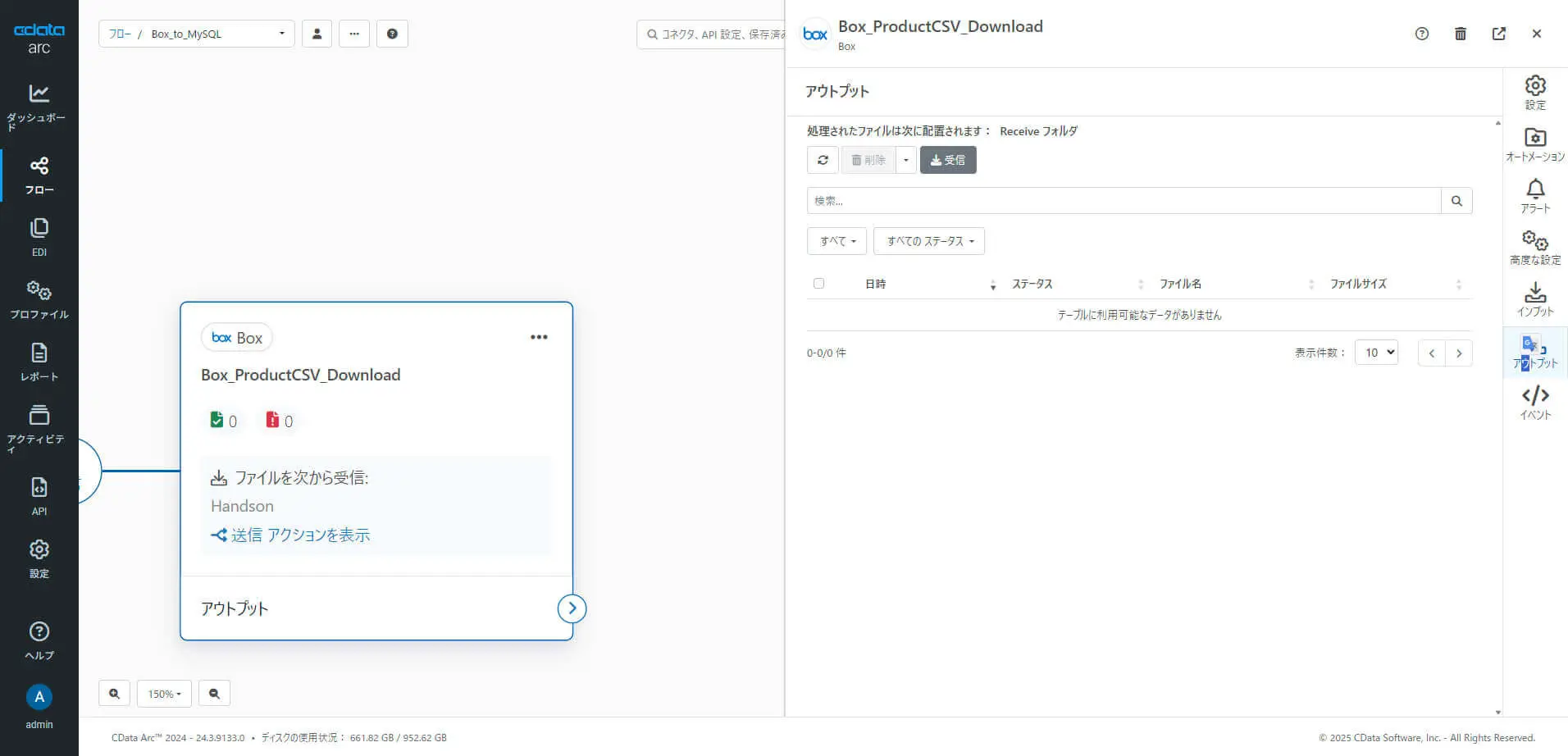Switch to the オートメーション tab
The height and width of the screenshot is (756, 1568).
point(1535,144)
